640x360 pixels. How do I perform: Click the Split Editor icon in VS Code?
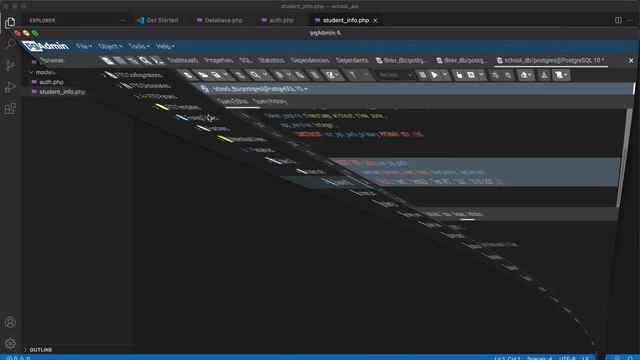click(618, 20)
